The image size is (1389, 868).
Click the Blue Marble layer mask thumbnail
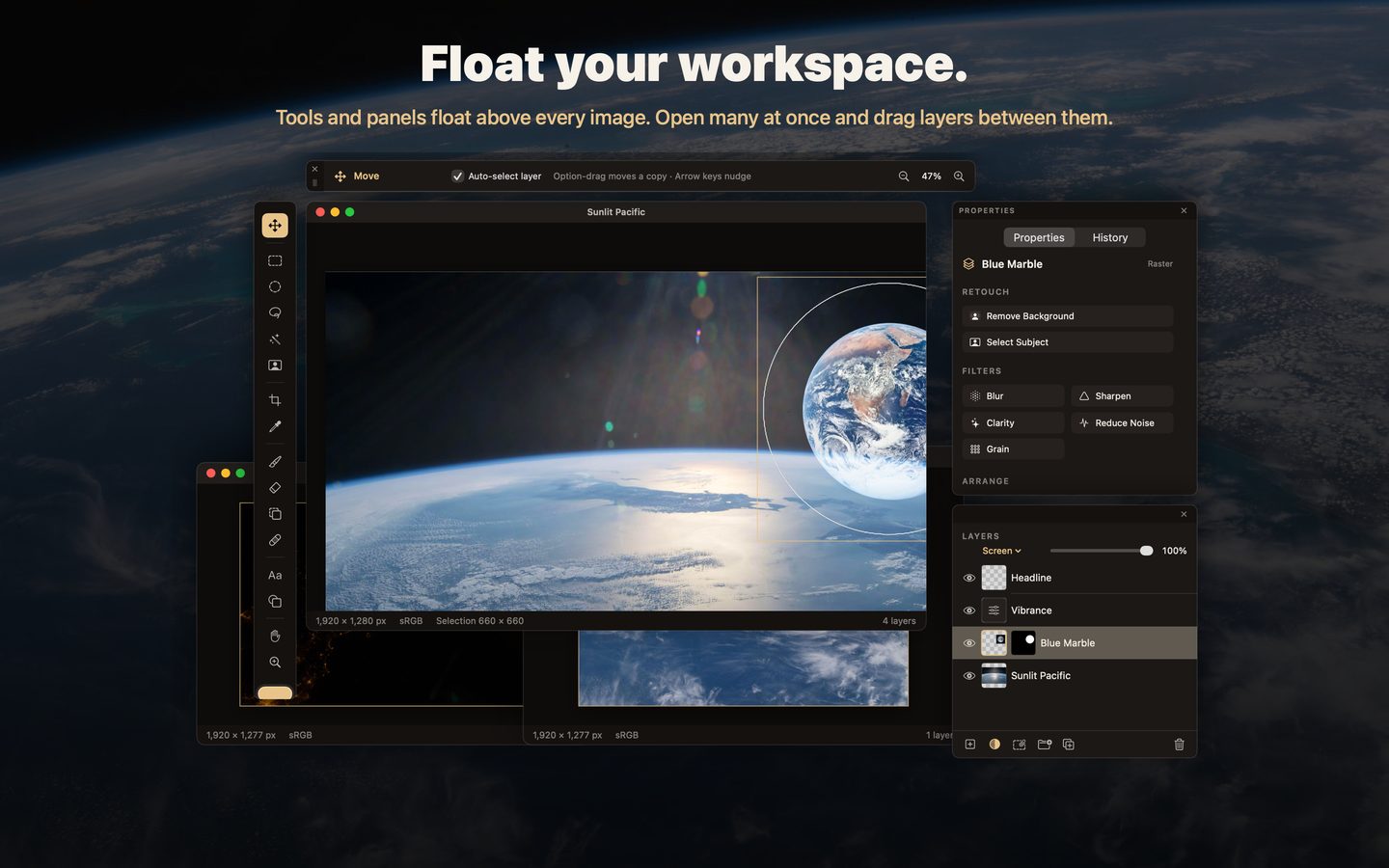(1023, 643)
